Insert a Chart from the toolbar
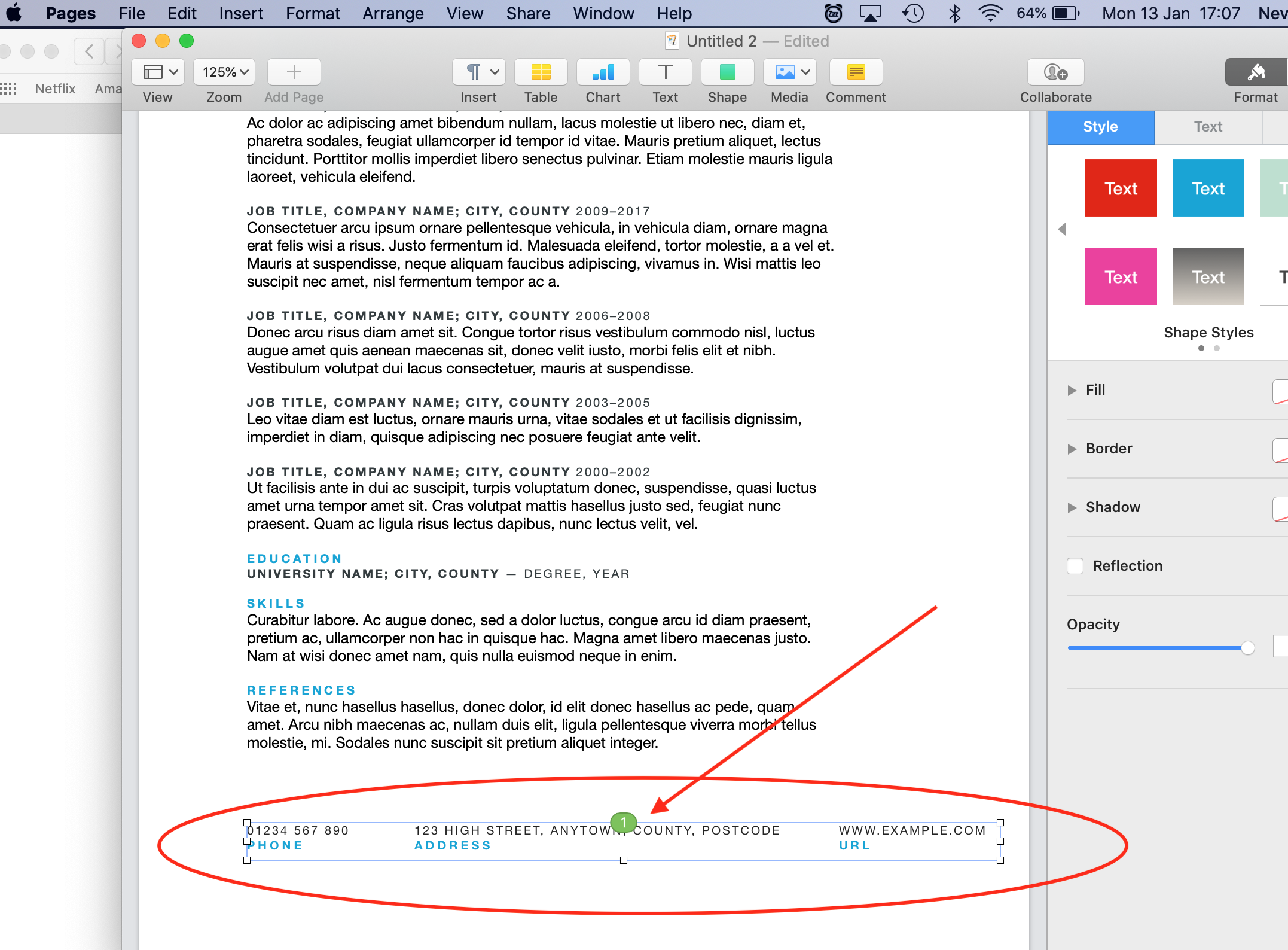Screen dimensions: 1288x950 click(x=603, y=72)
